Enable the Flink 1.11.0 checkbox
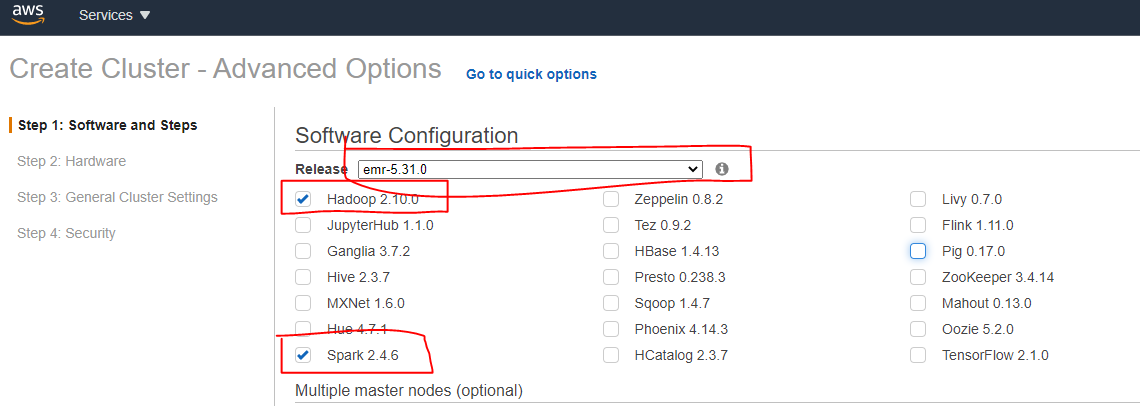1140x406 pixels. (918, 225)
